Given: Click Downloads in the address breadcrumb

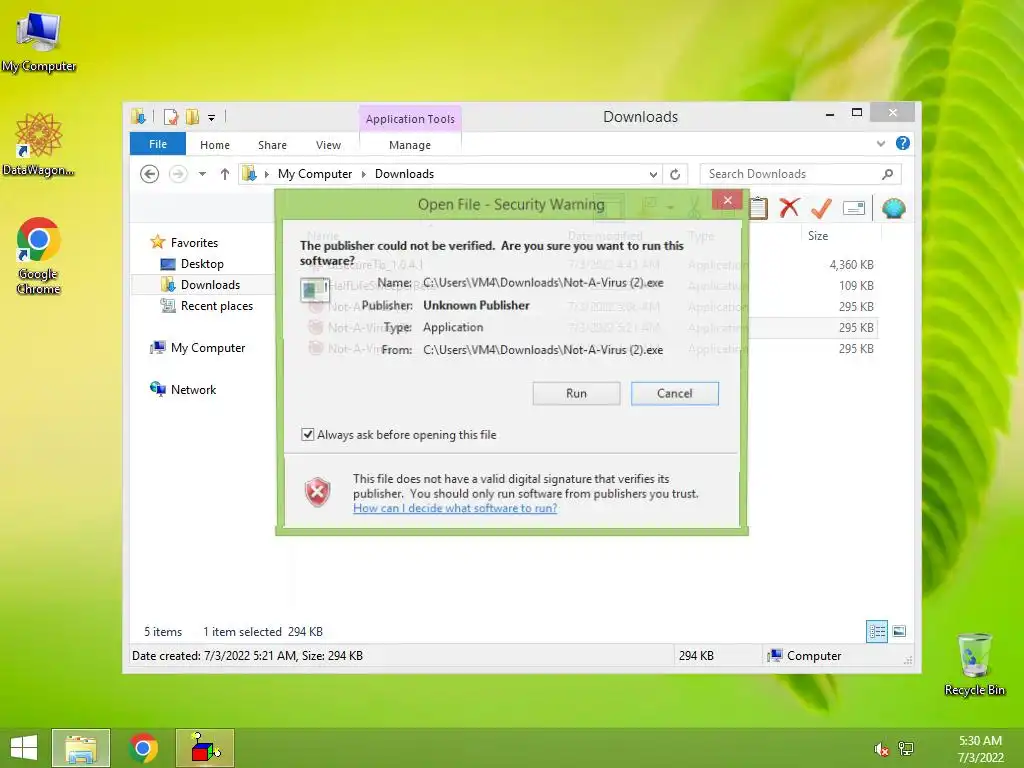Looking at the screenshot, I should 404,174.
